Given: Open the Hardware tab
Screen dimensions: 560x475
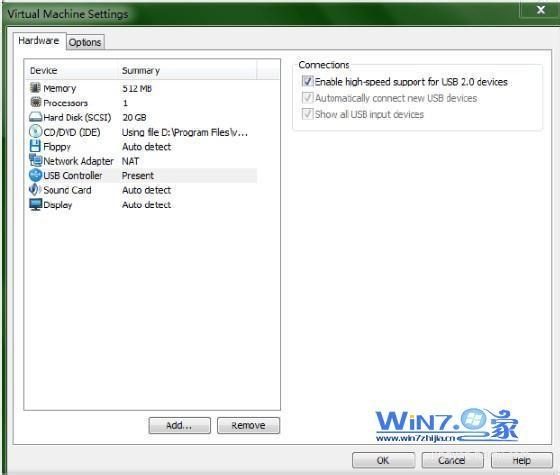Looking at the screenshot, I should click(39, 41).
